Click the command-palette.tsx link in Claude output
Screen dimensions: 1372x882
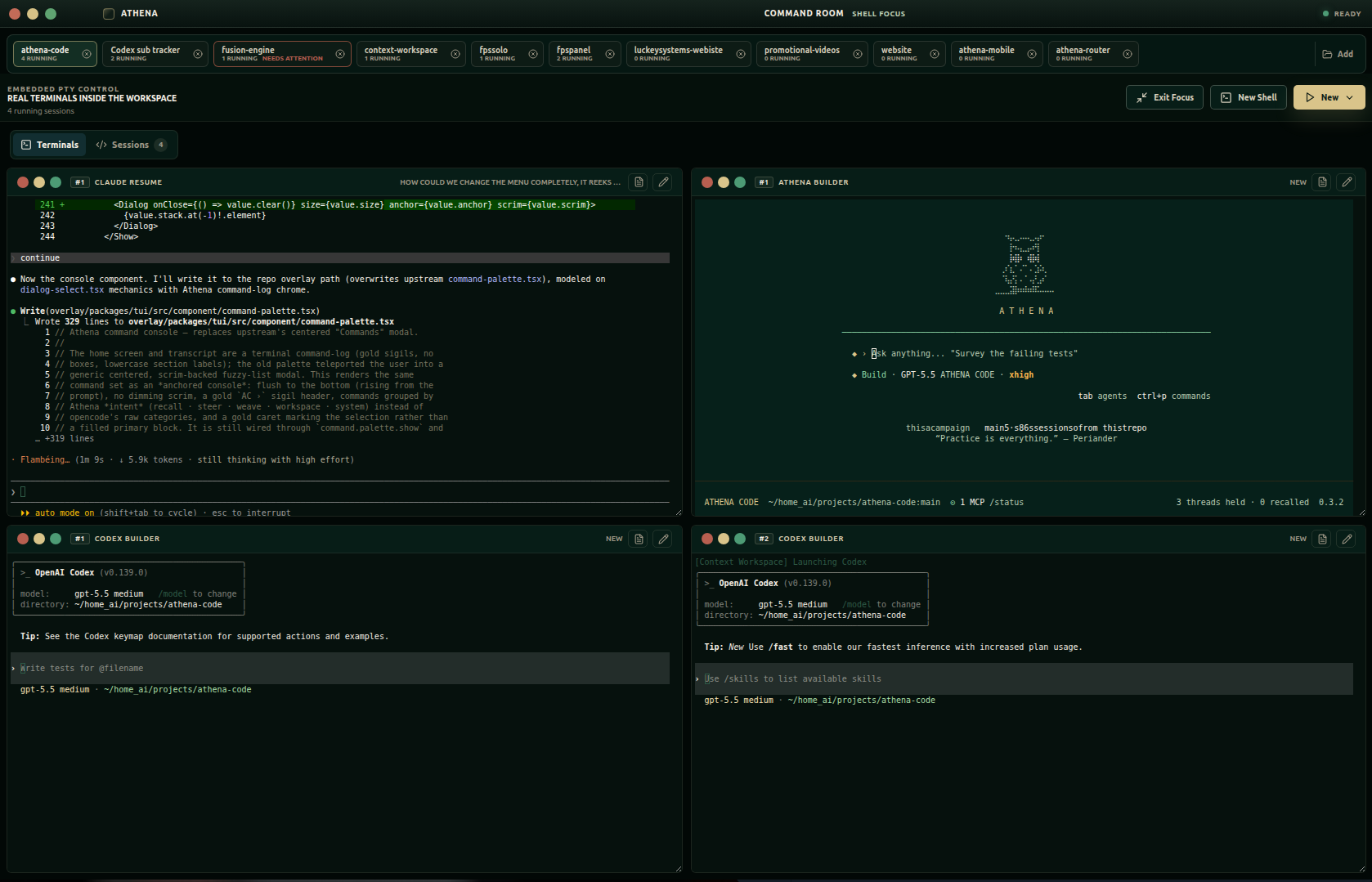494,280
